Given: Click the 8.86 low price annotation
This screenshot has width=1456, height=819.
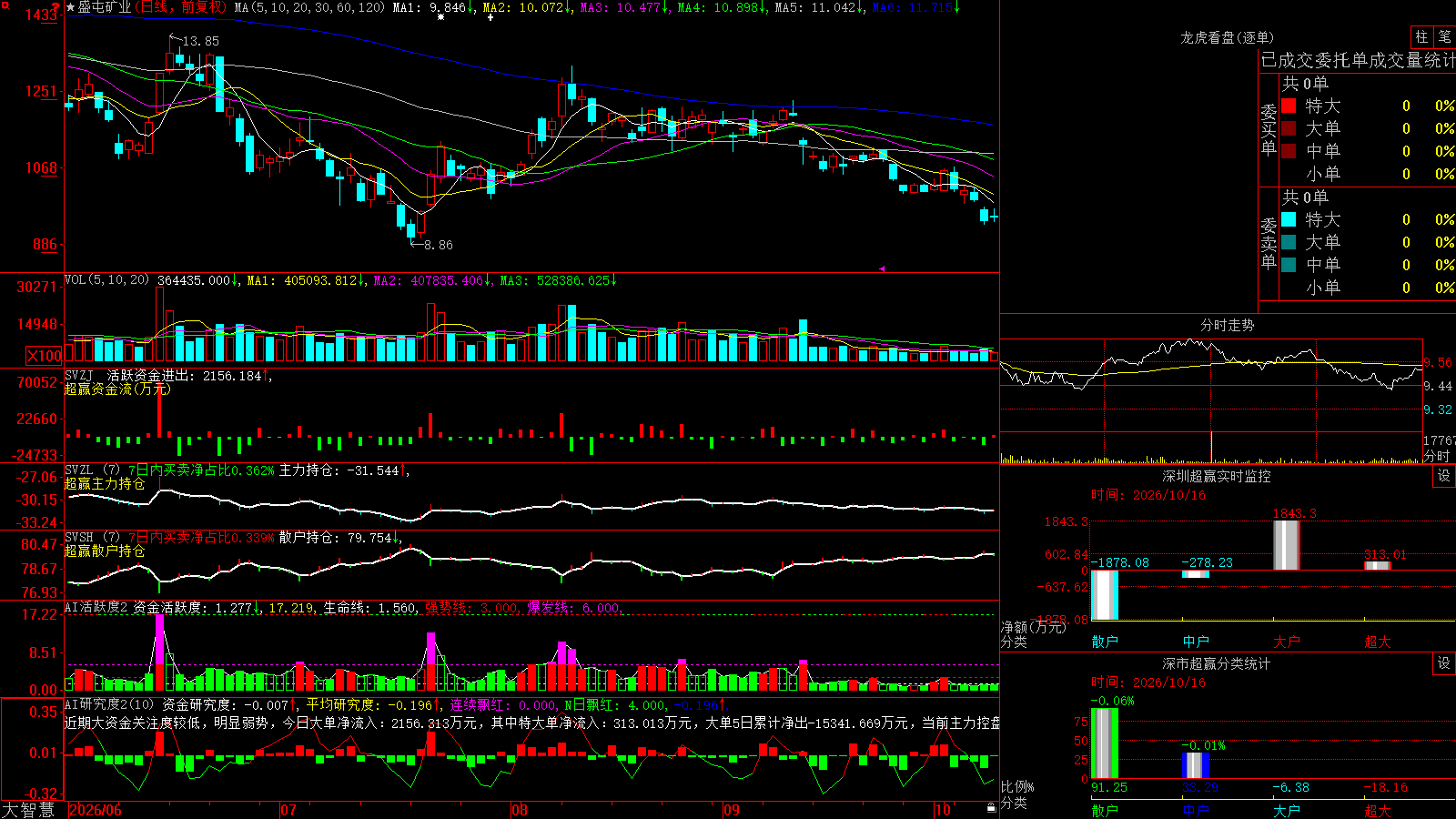Looking at the screenshot, I should (x=439, y=245).
